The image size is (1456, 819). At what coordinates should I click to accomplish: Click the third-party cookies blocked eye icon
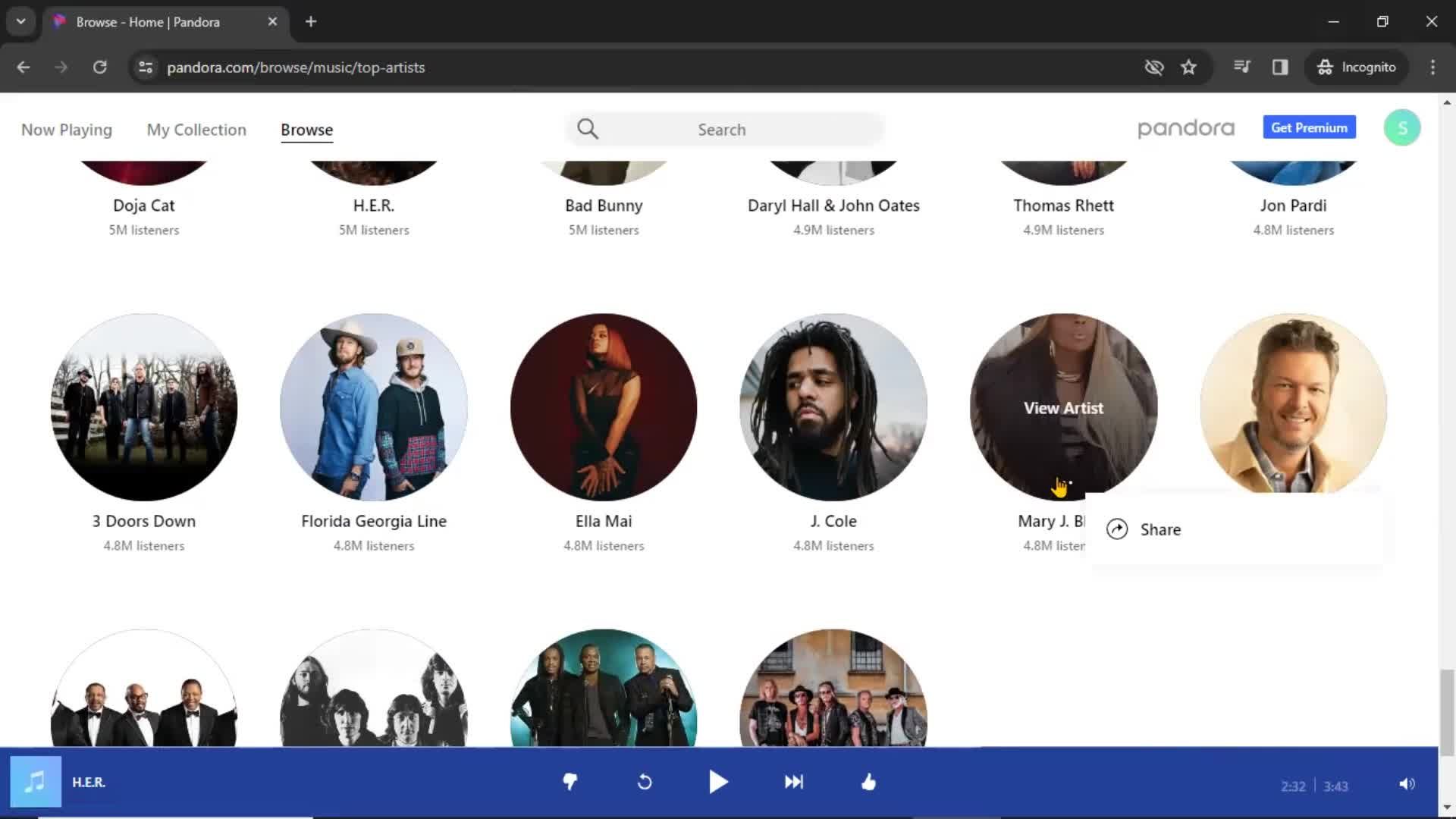pyautogui.click(x=1154, y=67)
